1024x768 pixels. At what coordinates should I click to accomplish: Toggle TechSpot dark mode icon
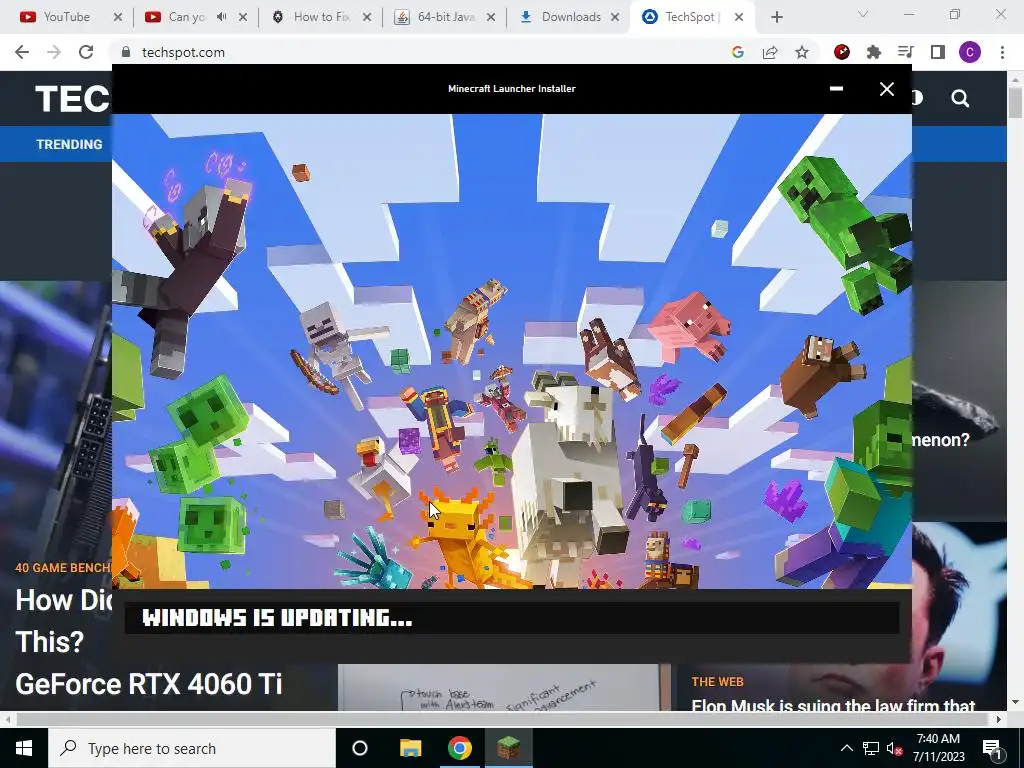[918, 98]
